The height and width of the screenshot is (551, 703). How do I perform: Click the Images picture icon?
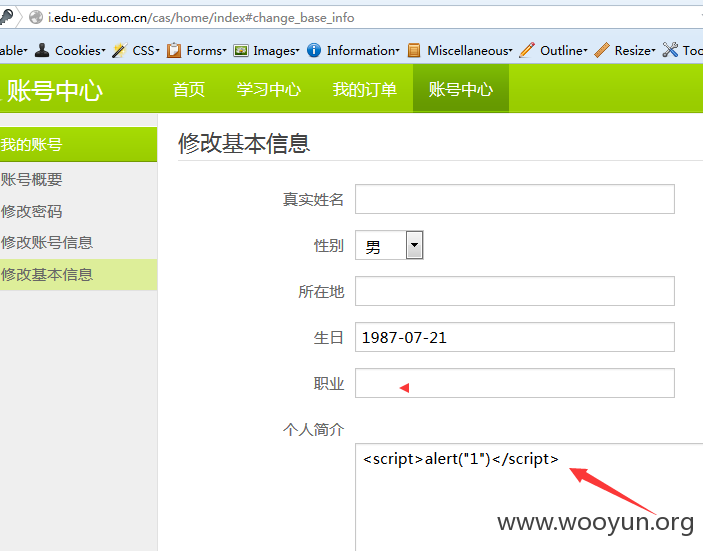241,50
